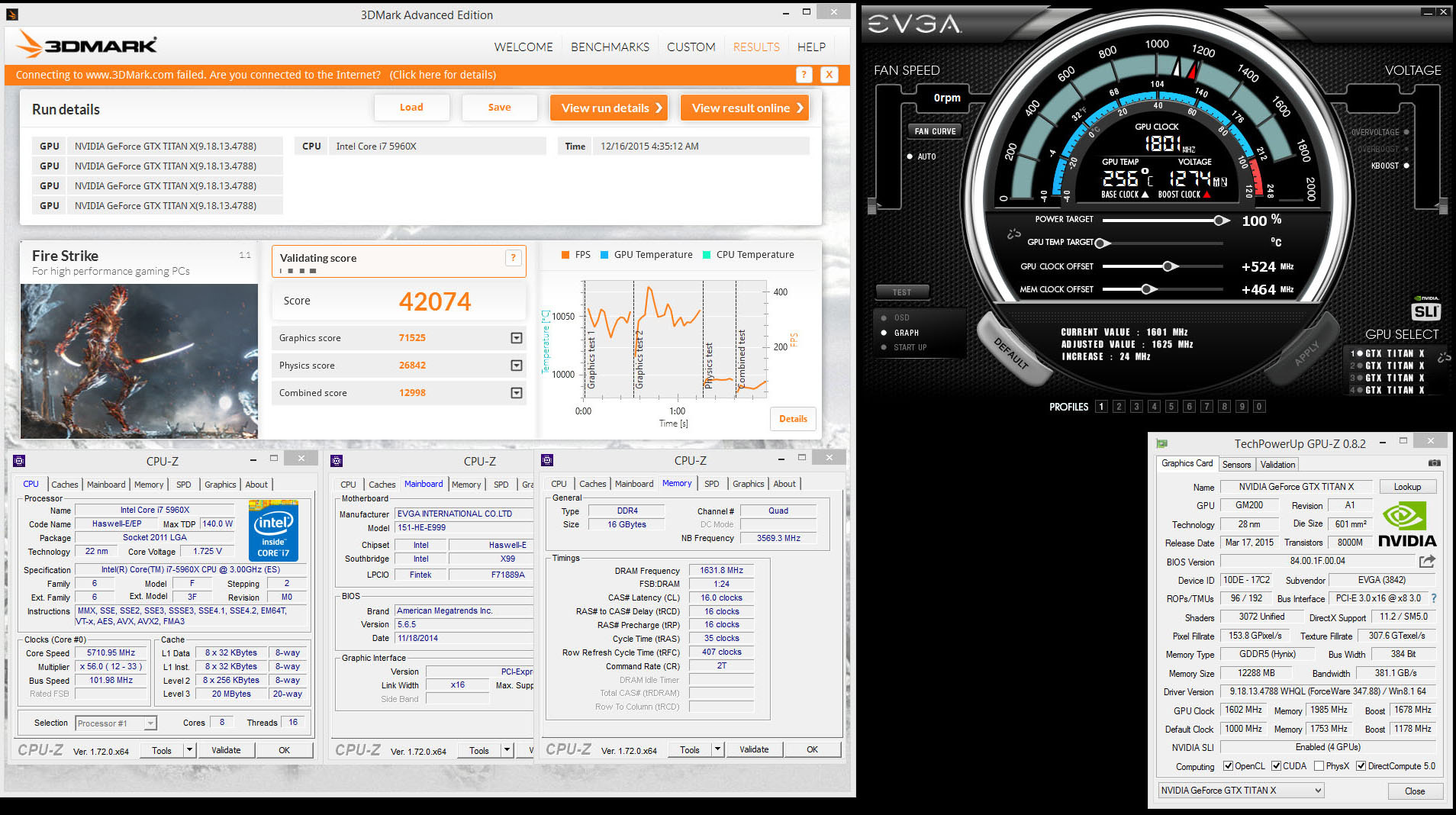Click the Click here for details link

443,75
